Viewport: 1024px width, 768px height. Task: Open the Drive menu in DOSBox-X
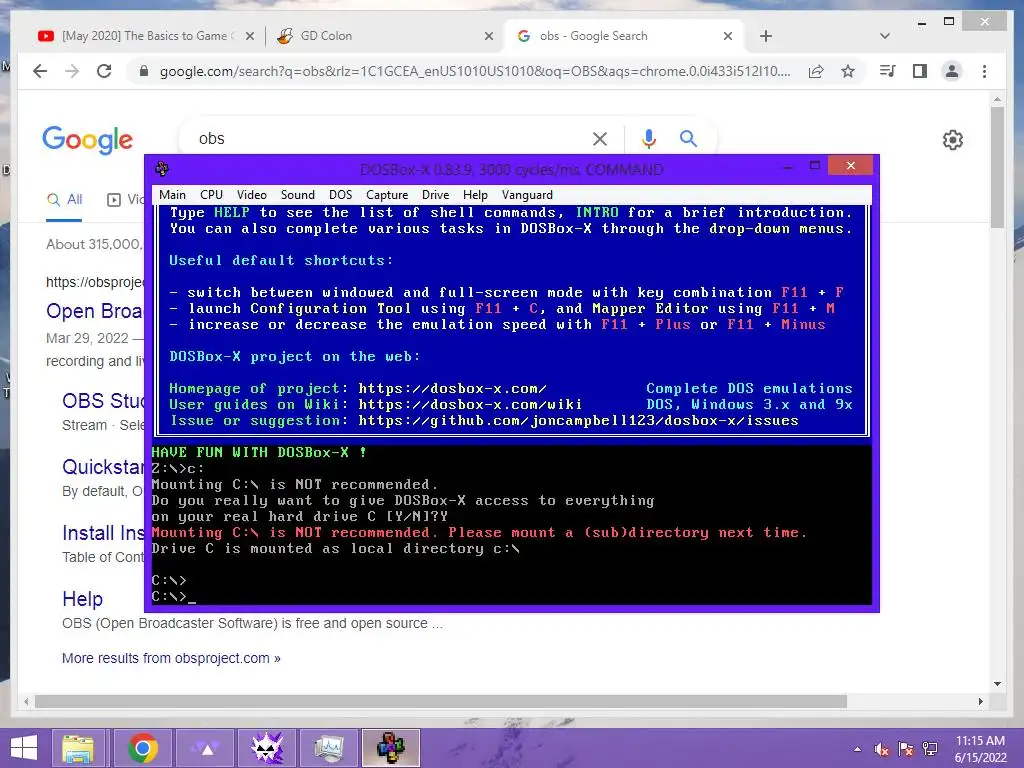pyautogui.click(x=436, y=195)
